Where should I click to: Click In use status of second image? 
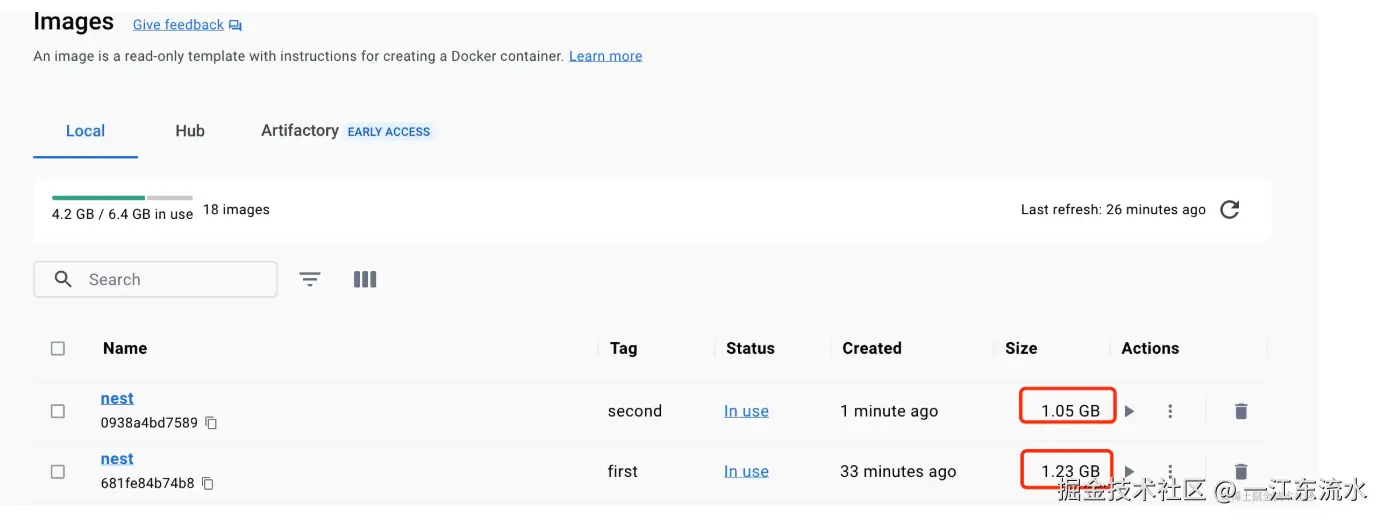point(746,411)
